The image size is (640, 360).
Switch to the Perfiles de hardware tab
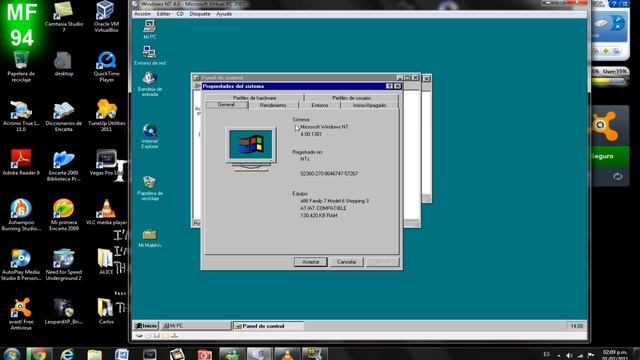tap(255, 98)
